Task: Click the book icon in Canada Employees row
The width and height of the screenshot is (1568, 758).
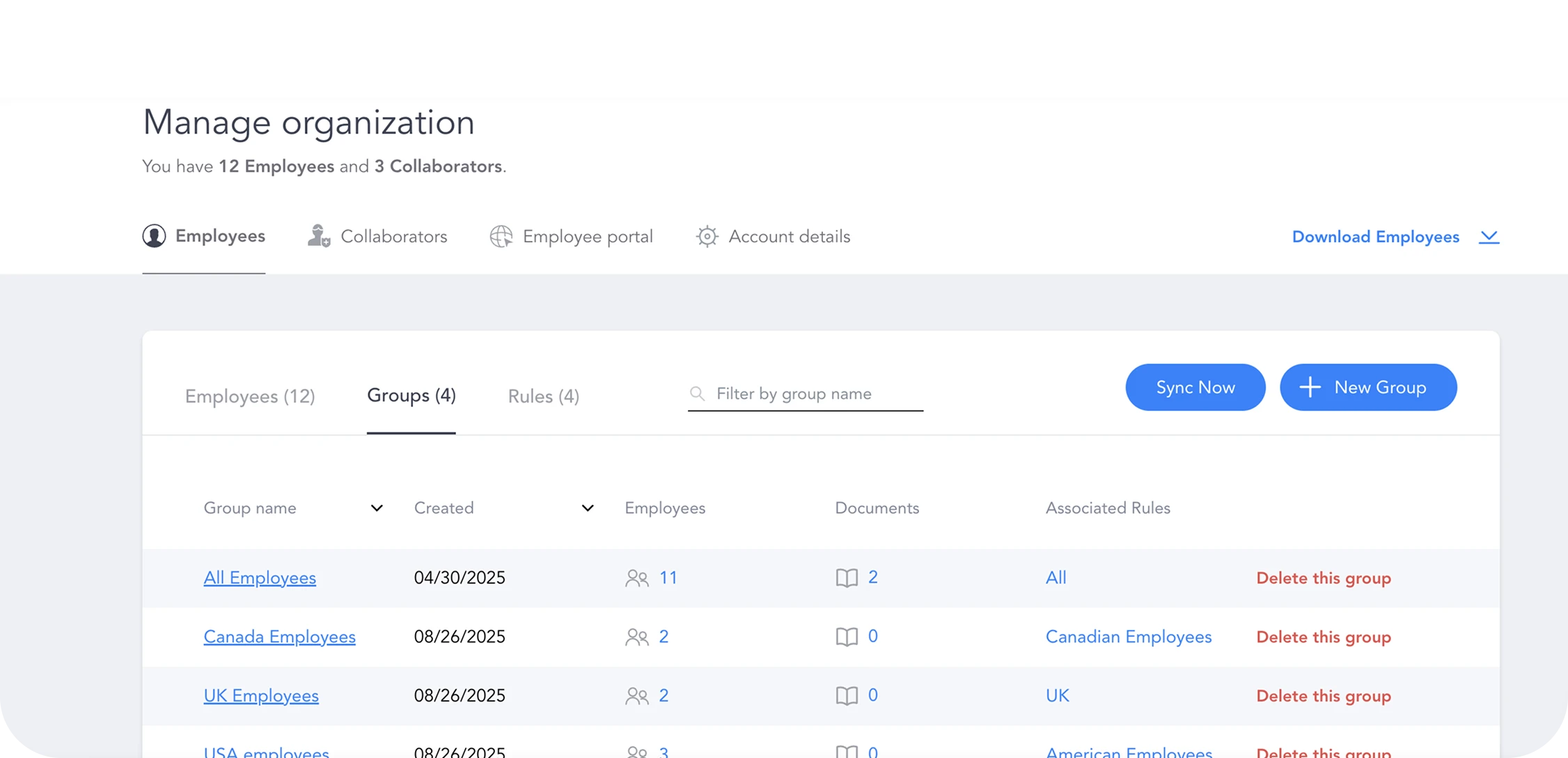Action: (847, 637)
